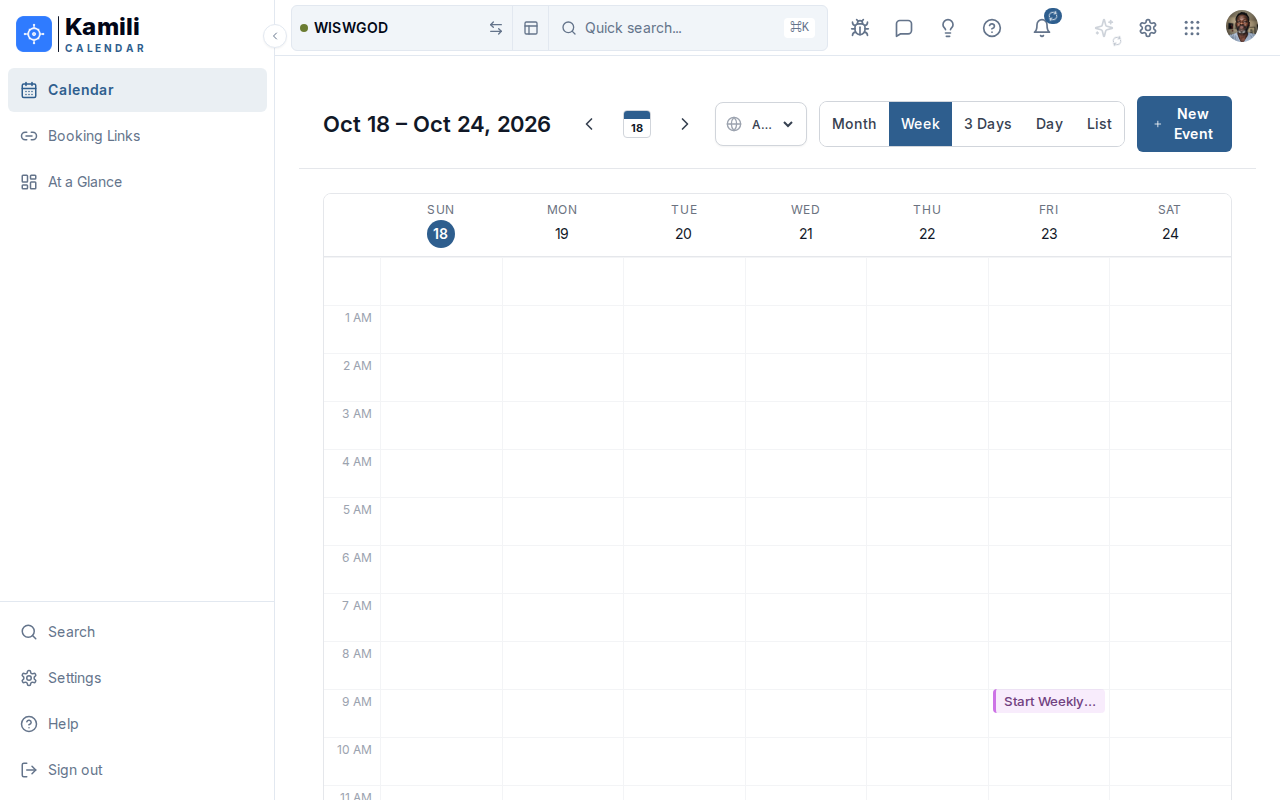Select Friday 23 in the week header
The width and height of the screenshot is (1280, 800).
point(1049,234)
